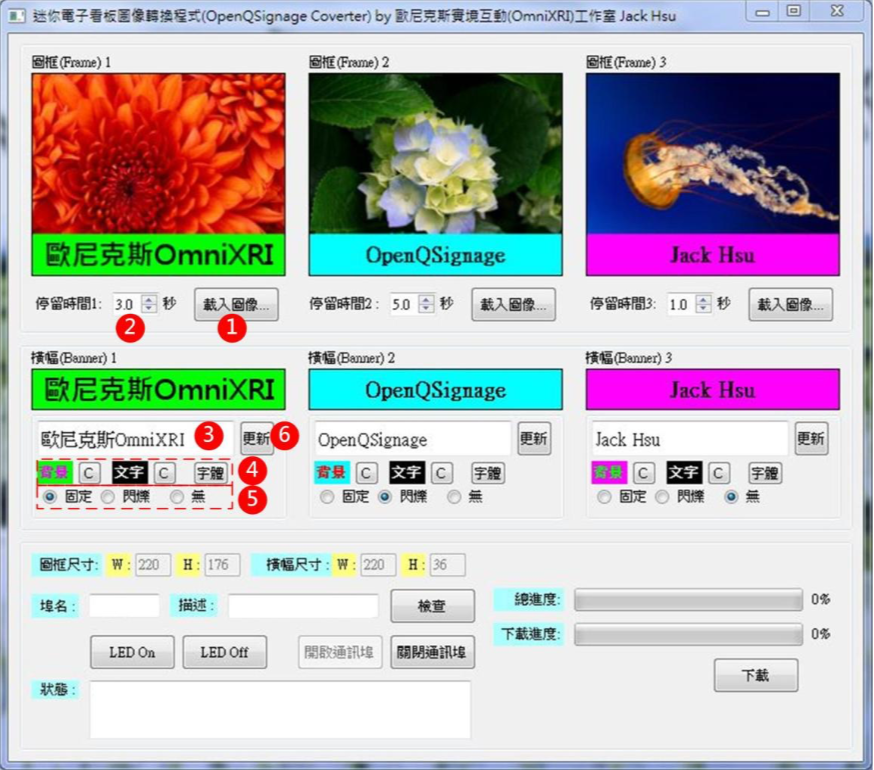This screenshot has width=874, height=770.
Task: Open font dialog for Banner 2
Action: [487, 473]
